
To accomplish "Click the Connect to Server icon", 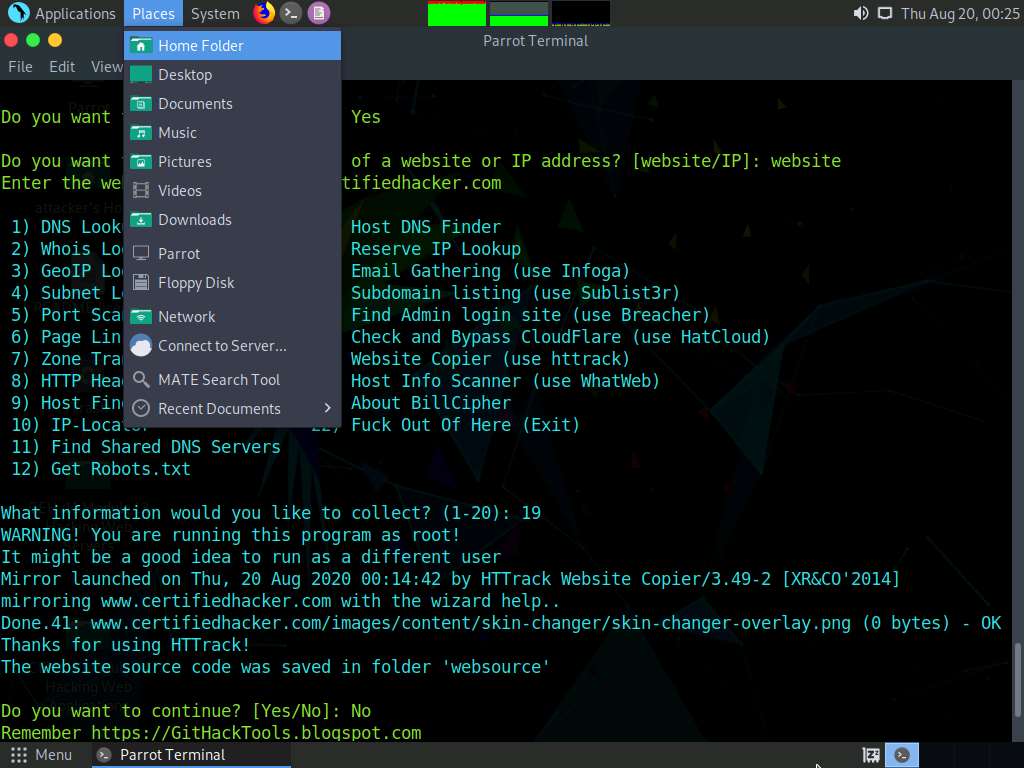I will (140, 345).
